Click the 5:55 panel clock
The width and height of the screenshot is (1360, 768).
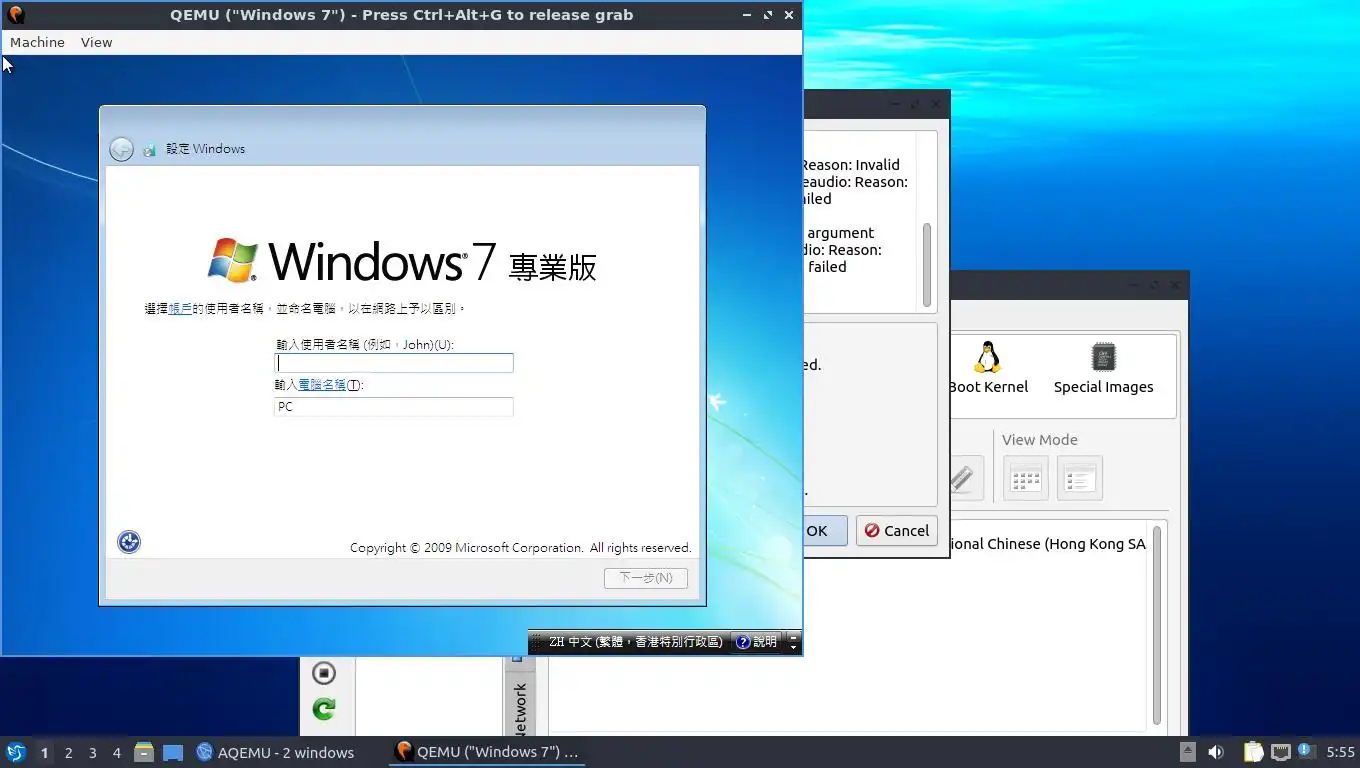tap(1340, 752)
